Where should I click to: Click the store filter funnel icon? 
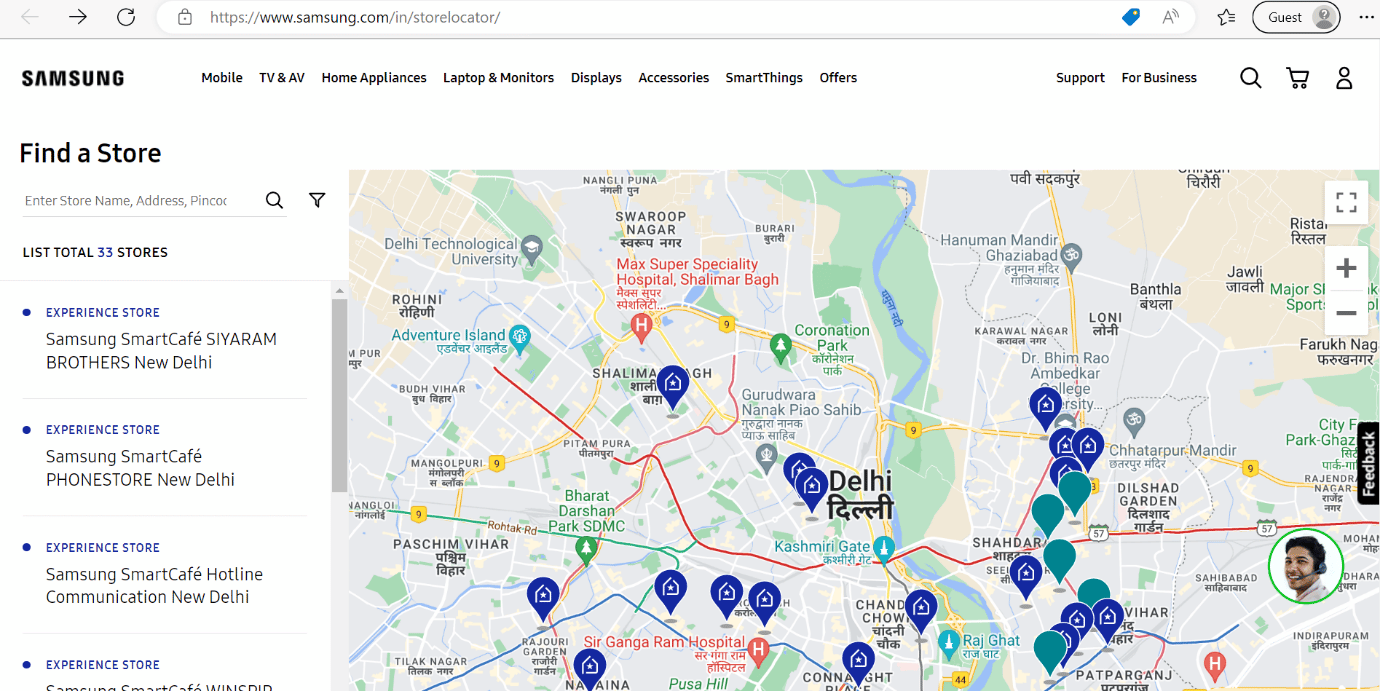[317, 200]
